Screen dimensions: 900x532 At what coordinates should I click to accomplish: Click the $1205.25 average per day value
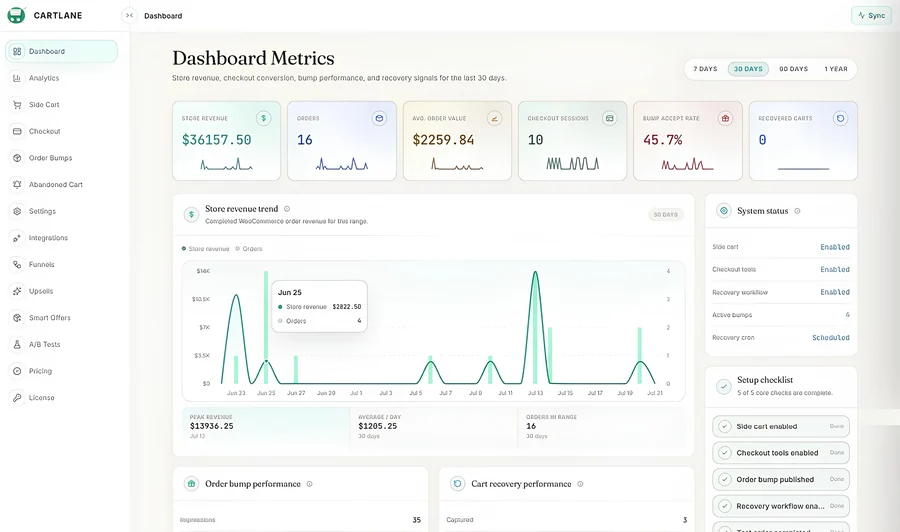pos(378,426)
